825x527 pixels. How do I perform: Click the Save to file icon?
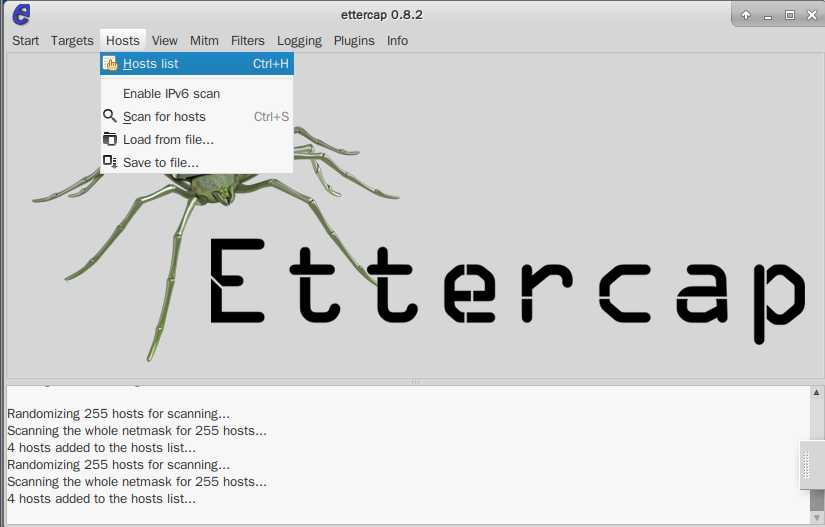109,162
